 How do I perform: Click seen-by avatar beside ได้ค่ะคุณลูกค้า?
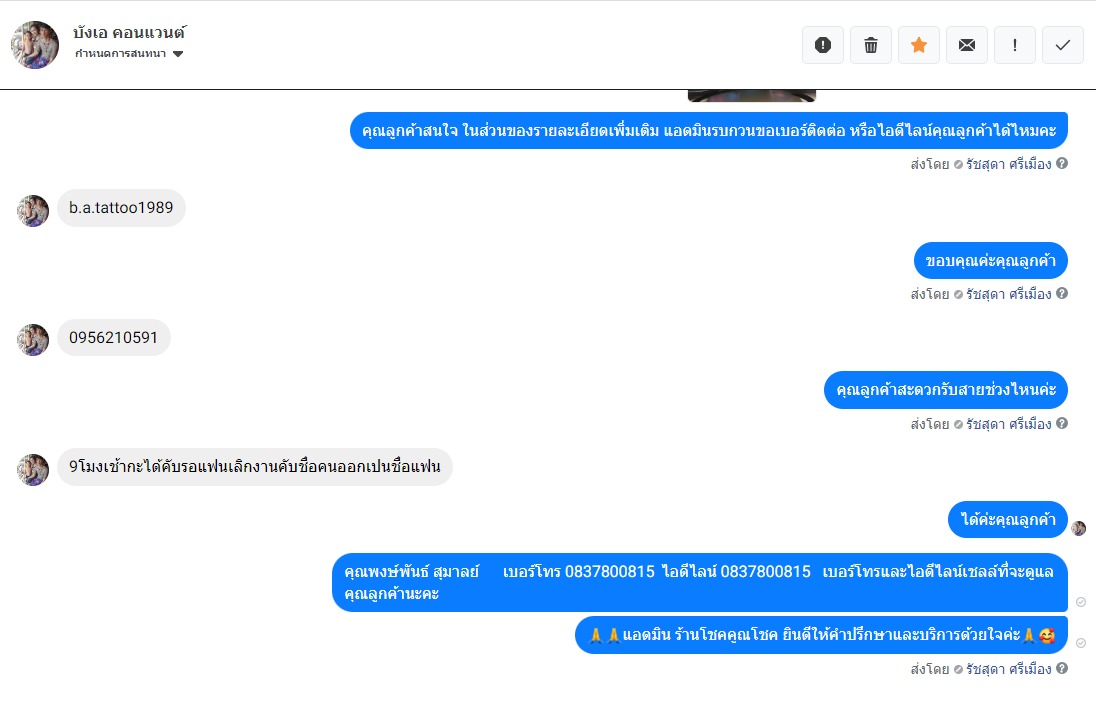[x=1079, y=528]
